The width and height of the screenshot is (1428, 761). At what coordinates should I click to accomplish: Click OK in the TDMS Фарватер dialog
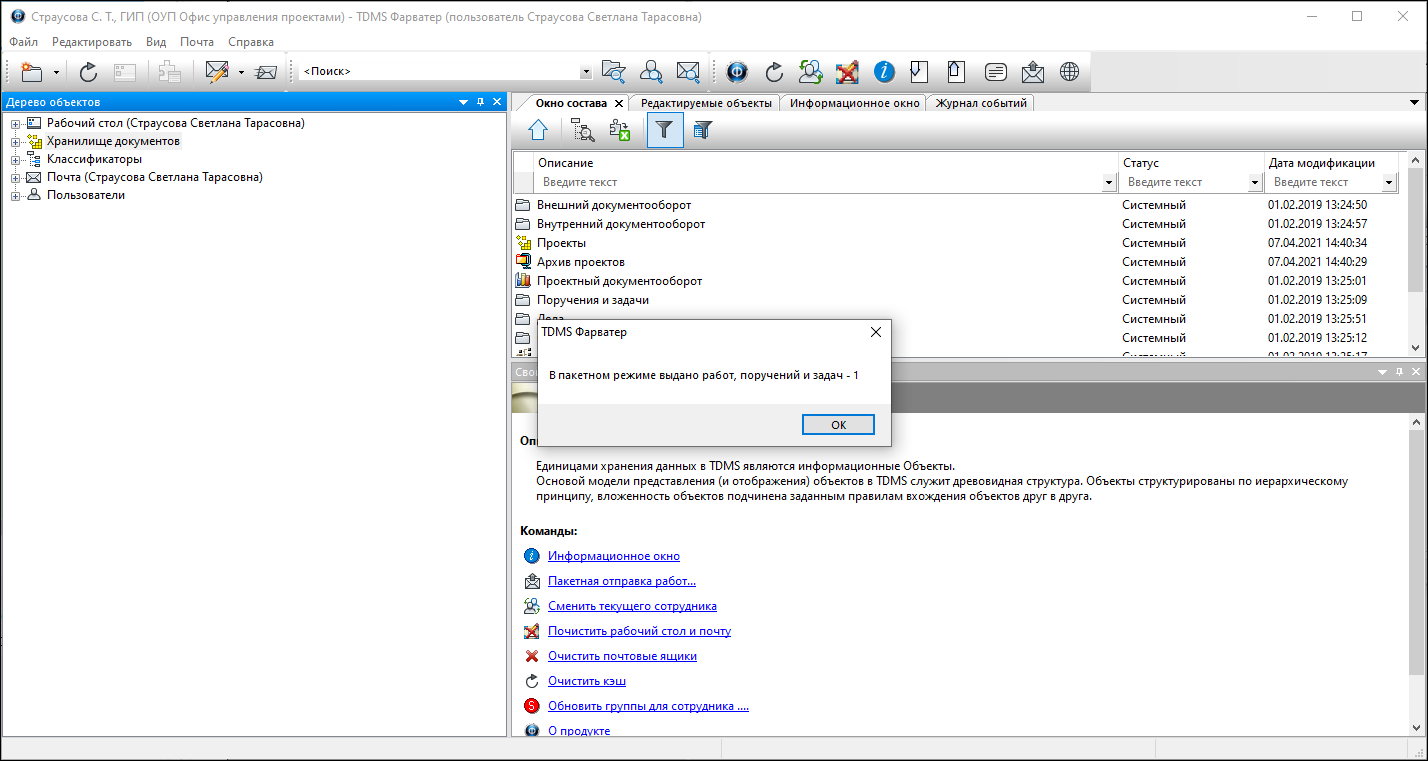(x=838, y=425)
